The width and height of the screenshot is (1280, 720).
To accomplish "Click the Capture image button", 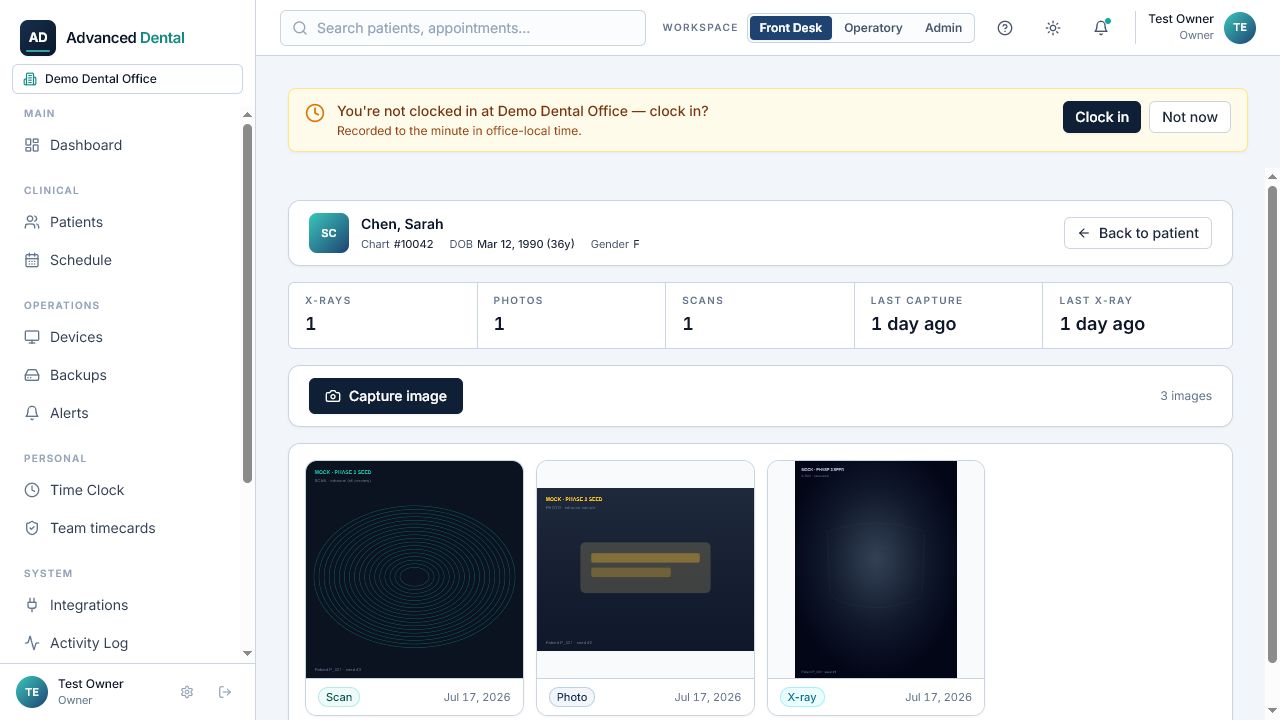I will point(386,396).
